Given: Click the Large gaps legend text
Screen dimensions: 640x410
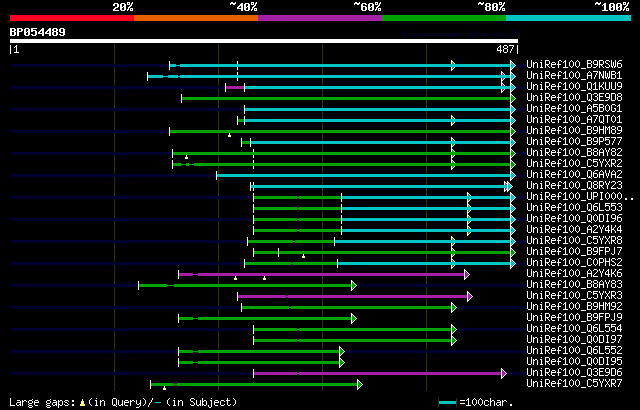Looking at the screenshot, I should pos(123,402).
